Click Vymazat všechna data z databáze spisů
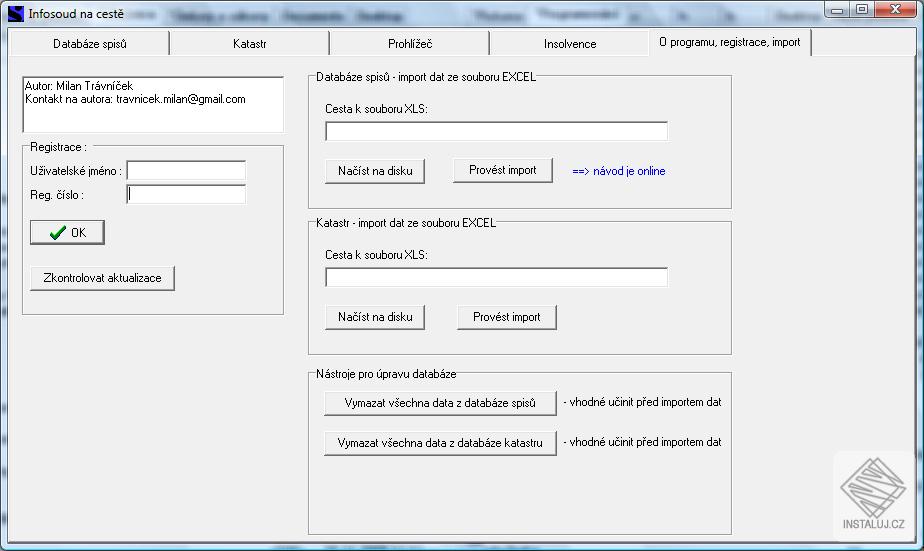 tap(440, 403)
